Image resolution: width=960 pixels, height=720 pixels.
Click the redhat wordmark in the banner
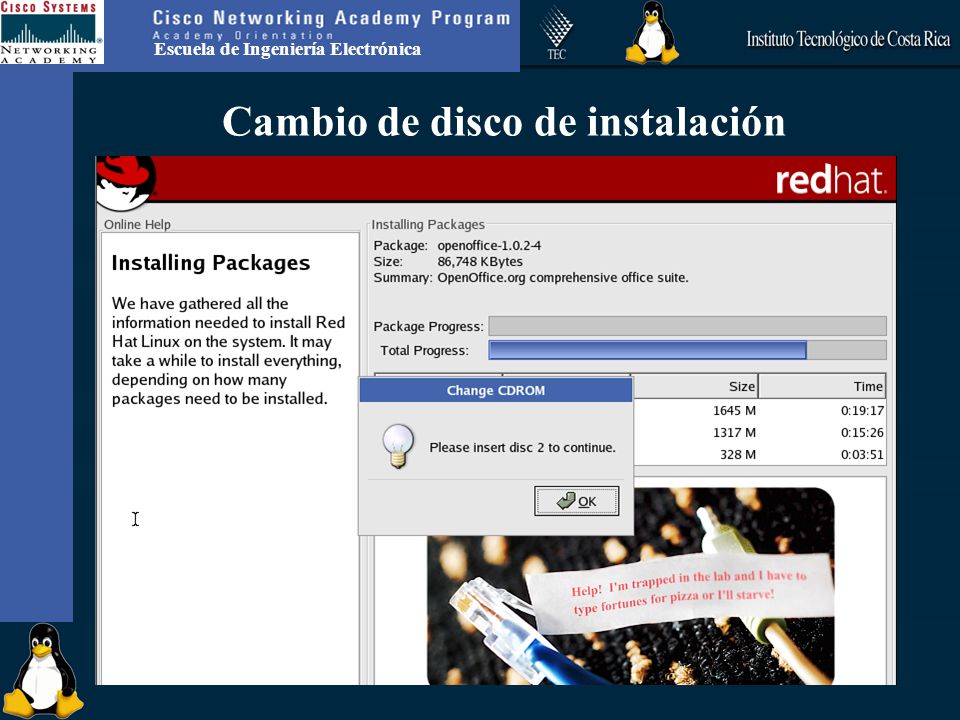coord(831,181)
